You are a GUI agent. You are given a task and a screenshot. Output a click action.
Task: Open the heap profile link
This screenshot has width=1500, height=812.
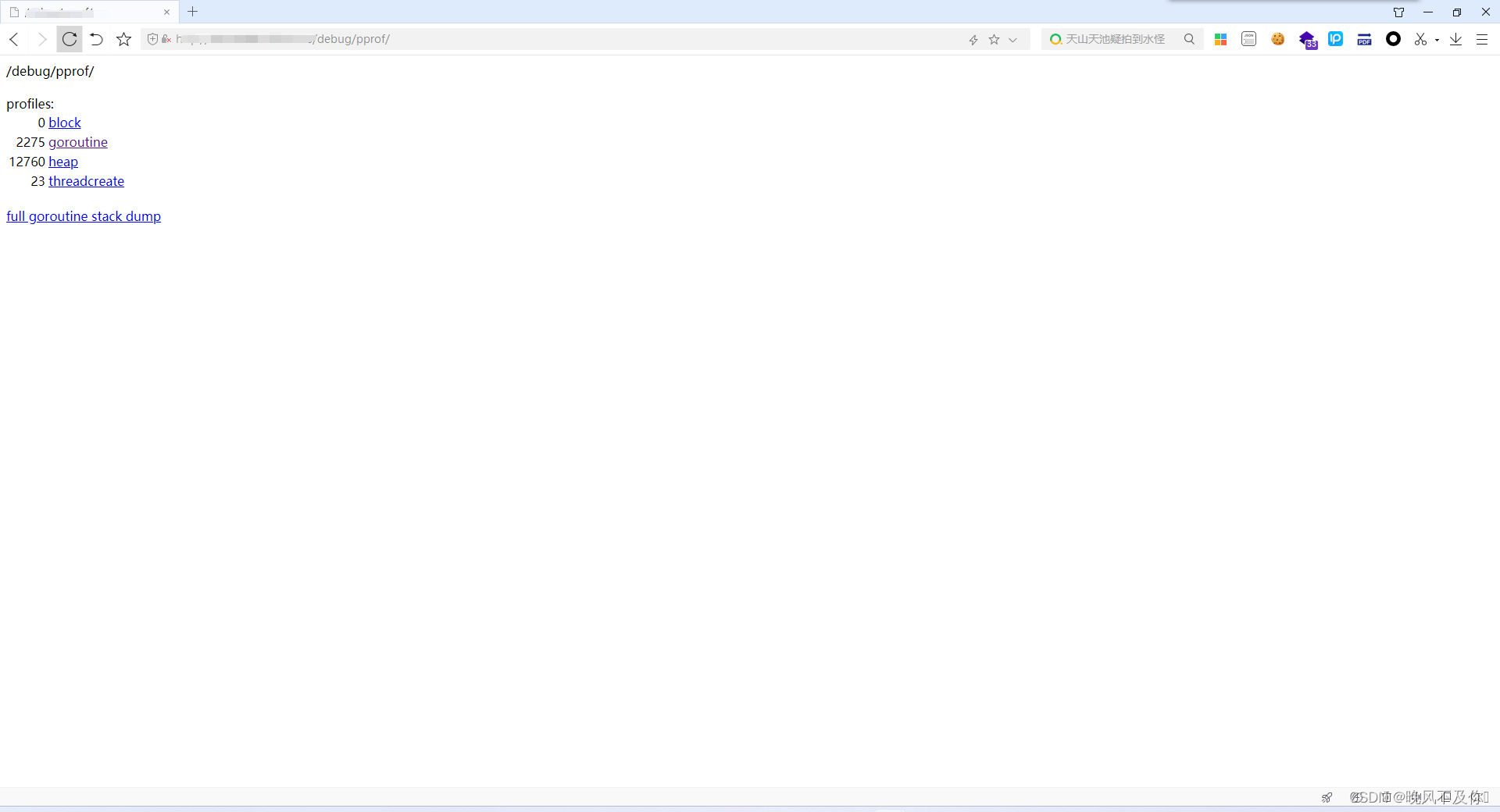coord(63,162)
